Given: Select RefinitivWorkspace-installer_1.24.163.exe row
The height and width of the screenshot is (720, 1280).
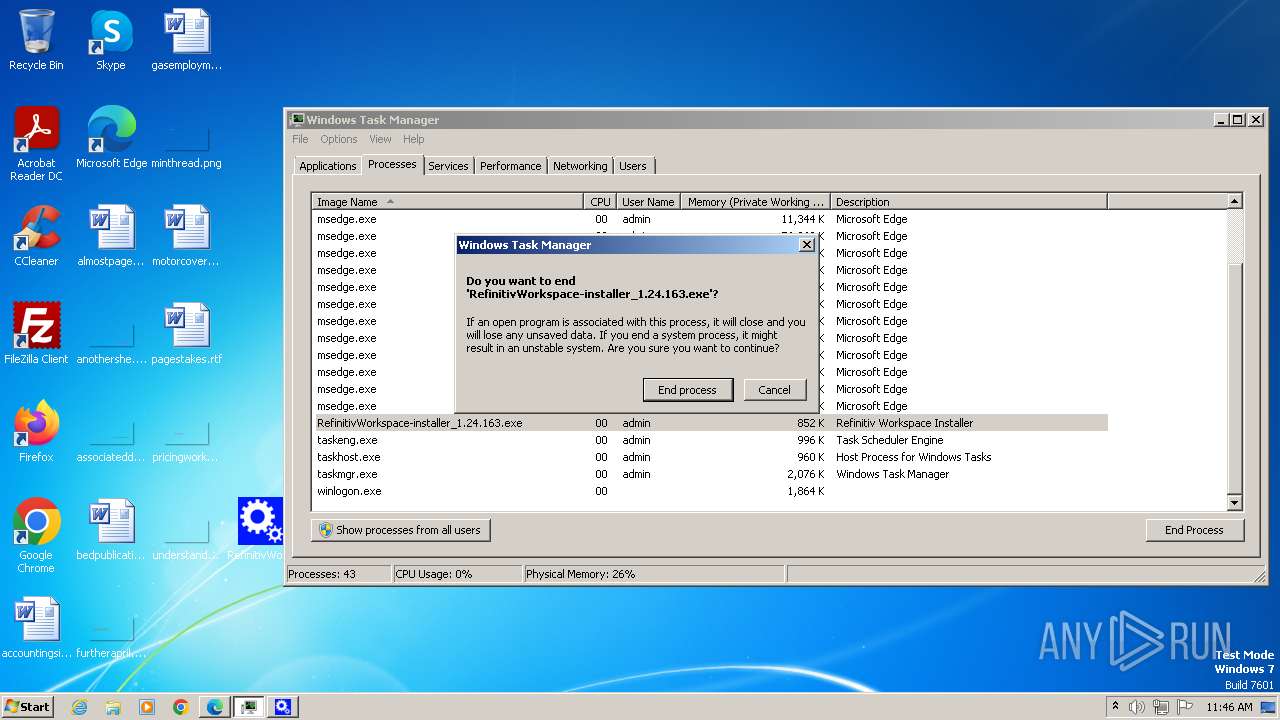Looking at the screenshot, I should click(710, 423).
